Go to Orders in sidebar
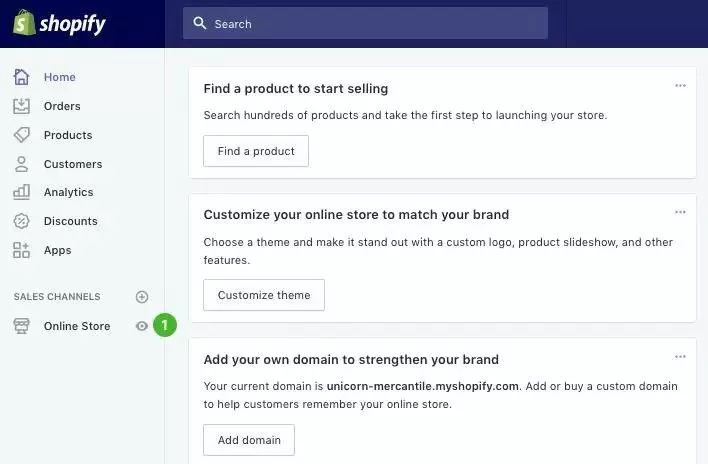The image size is (708, 464). [x=62, y=106]
